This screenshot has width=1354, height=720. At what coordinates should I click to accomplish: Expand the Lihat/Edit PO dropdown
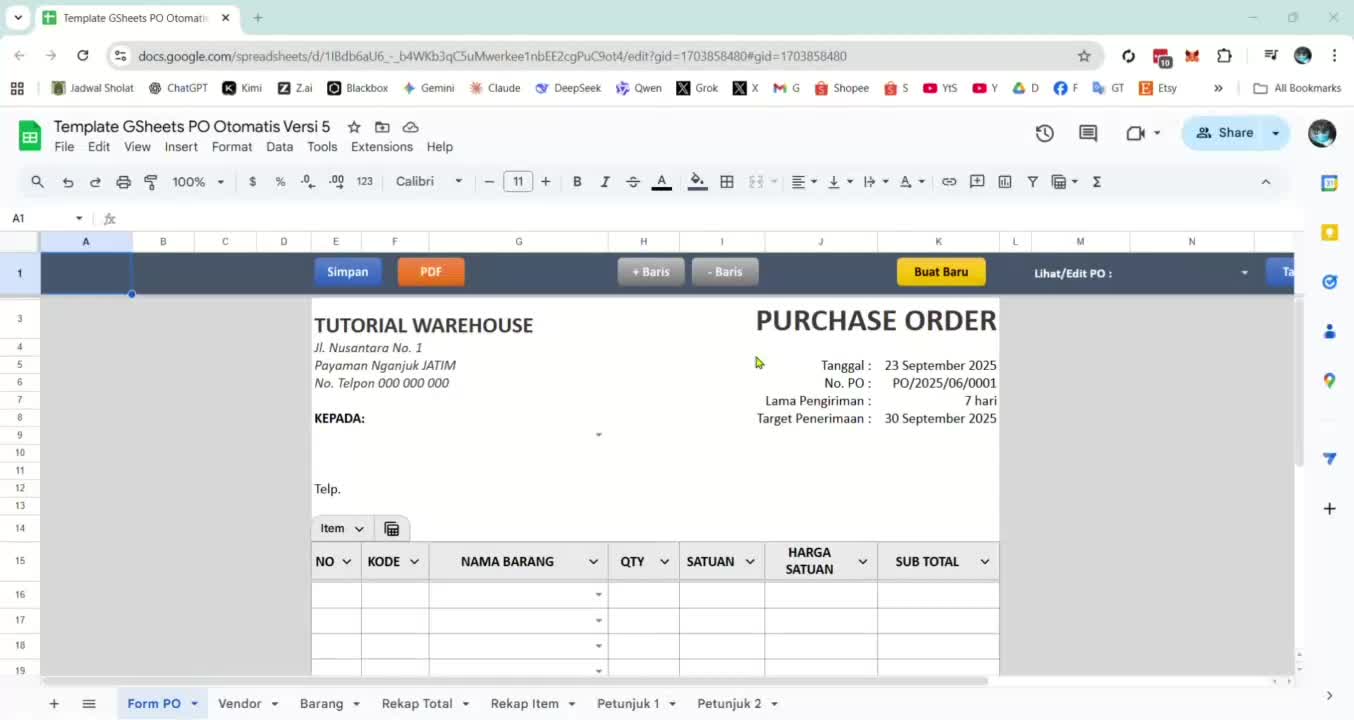[x=1244, y=273]
